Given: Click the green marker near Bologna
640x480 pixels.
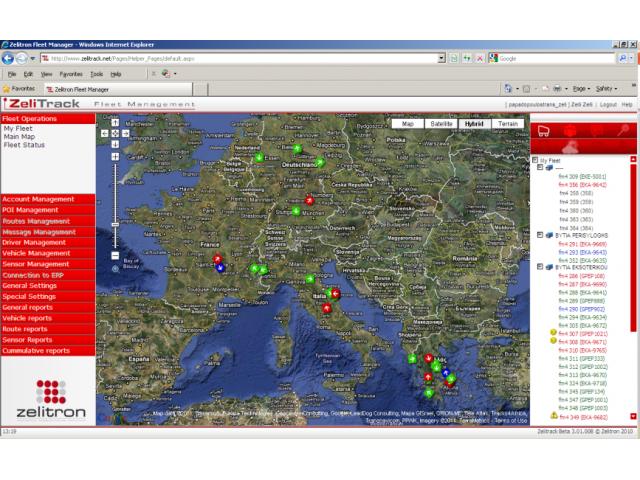Looking at the screenshot, I should [x=310, y=279].
